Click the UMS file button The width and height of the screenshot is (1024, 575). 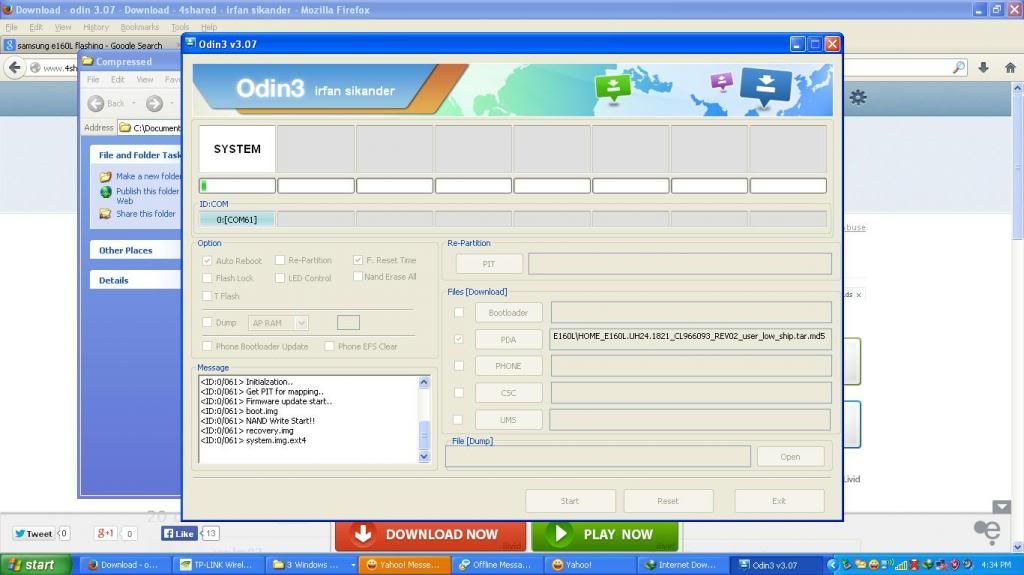pyautogui.click(x=508, y=419)
